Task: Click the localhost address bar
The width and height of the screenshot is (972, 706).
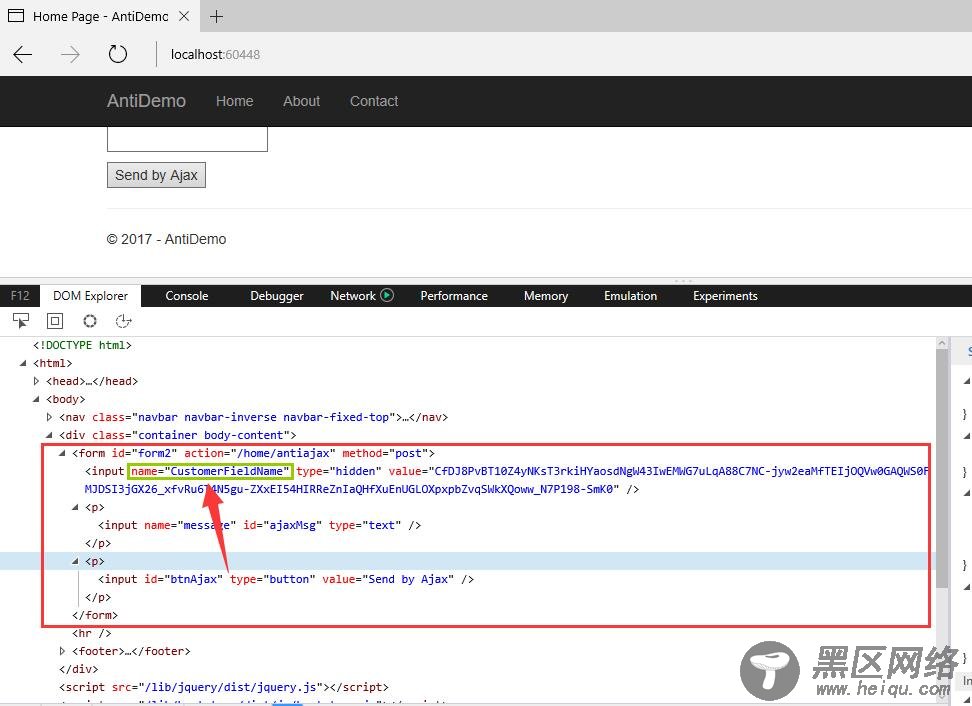Action: pos(215,55)
